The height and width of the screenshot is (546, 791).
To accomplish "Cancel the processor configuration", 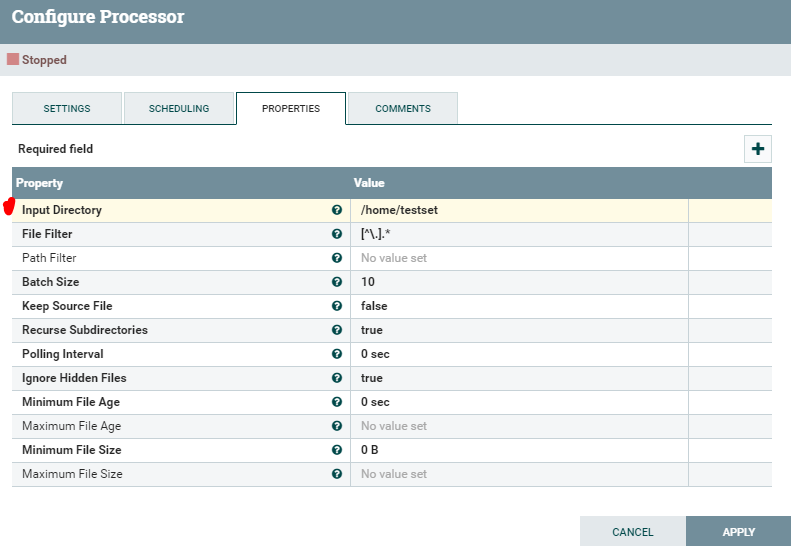I will click(633, 531).
